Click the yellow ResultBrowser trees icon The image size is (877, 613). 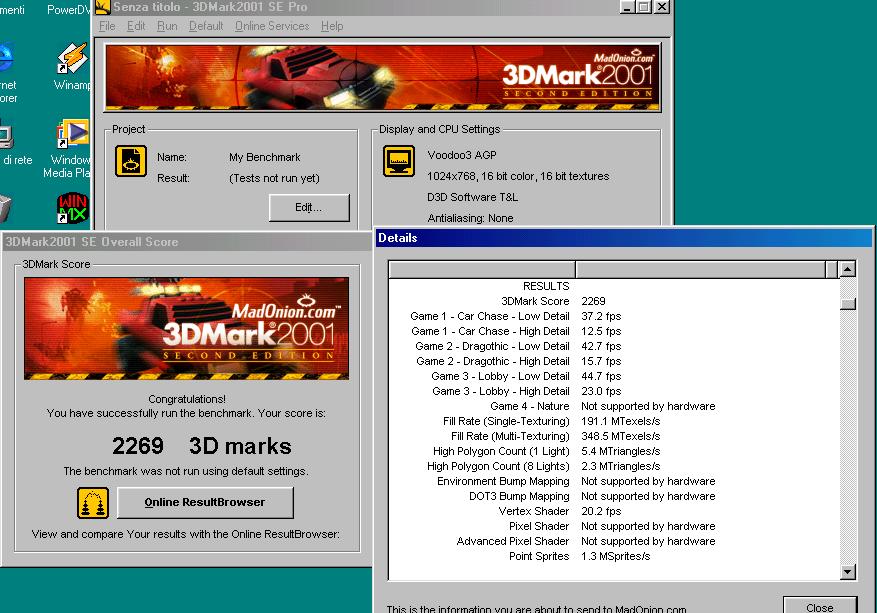(93, 502)
